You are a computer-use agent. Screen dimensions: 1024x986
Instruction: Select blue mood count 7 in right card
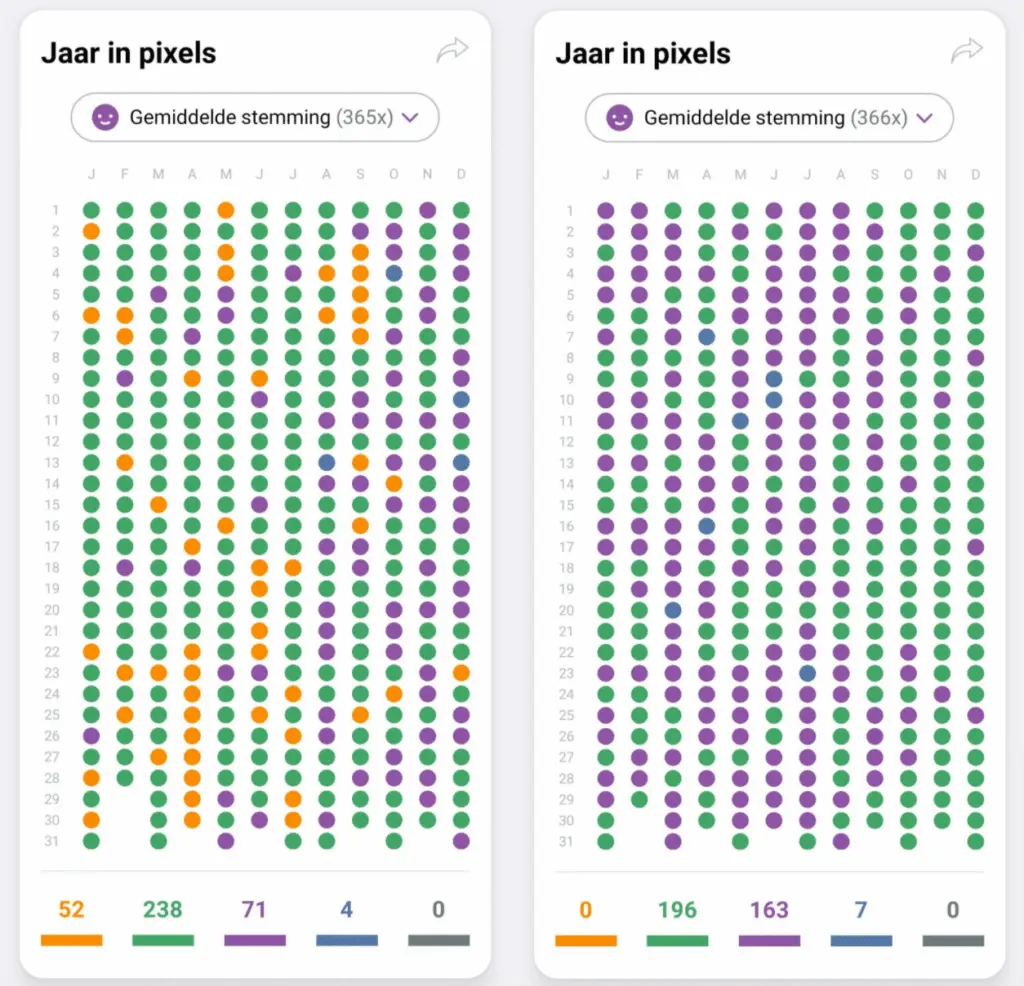(x=861, y=910)
